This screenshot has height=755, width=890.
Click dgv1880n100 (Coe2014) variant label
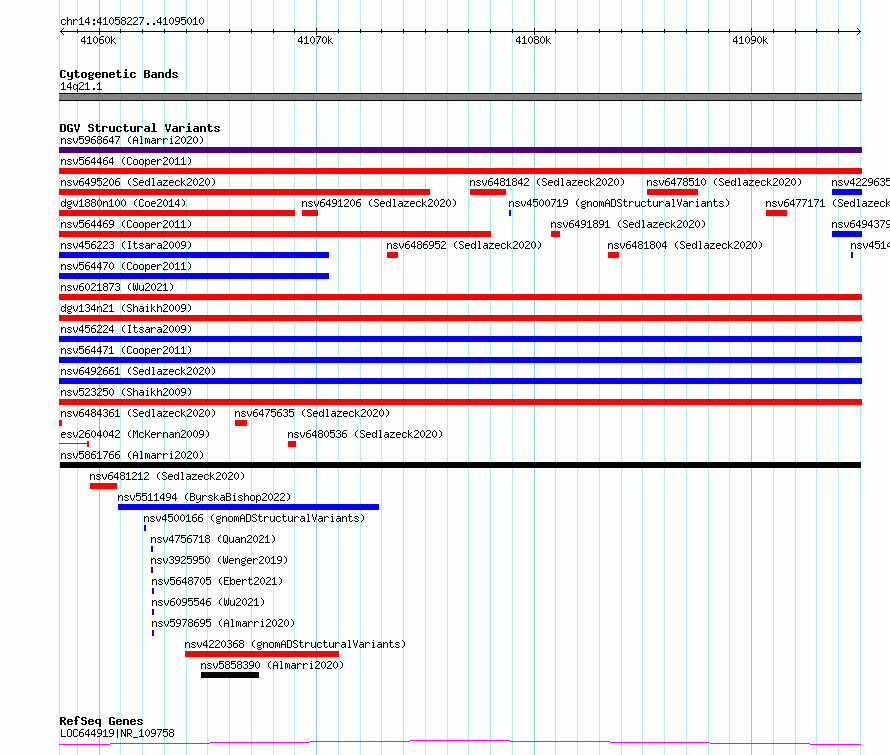coord(123,203)
